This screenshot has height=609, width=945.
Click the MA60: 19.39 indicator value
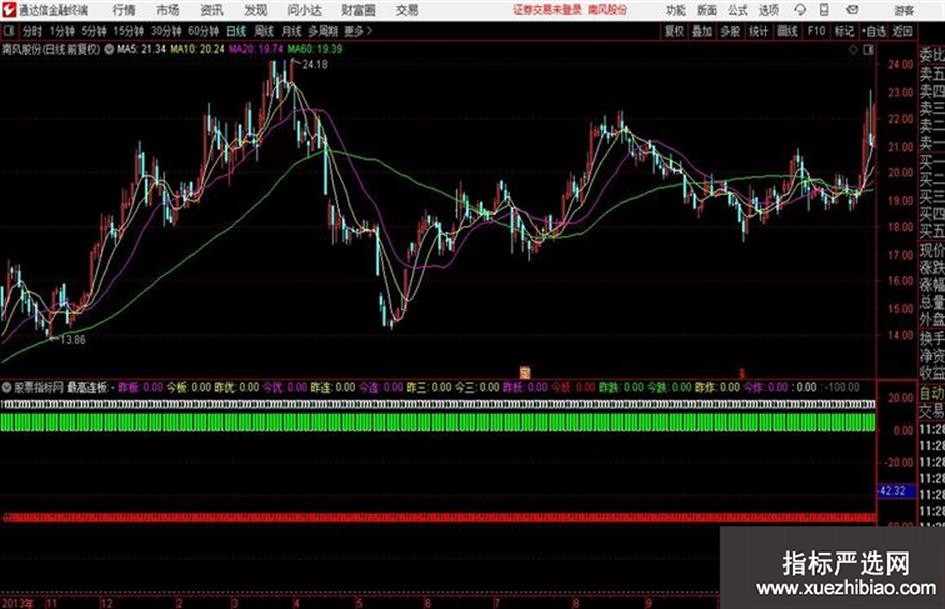[315, 49]
